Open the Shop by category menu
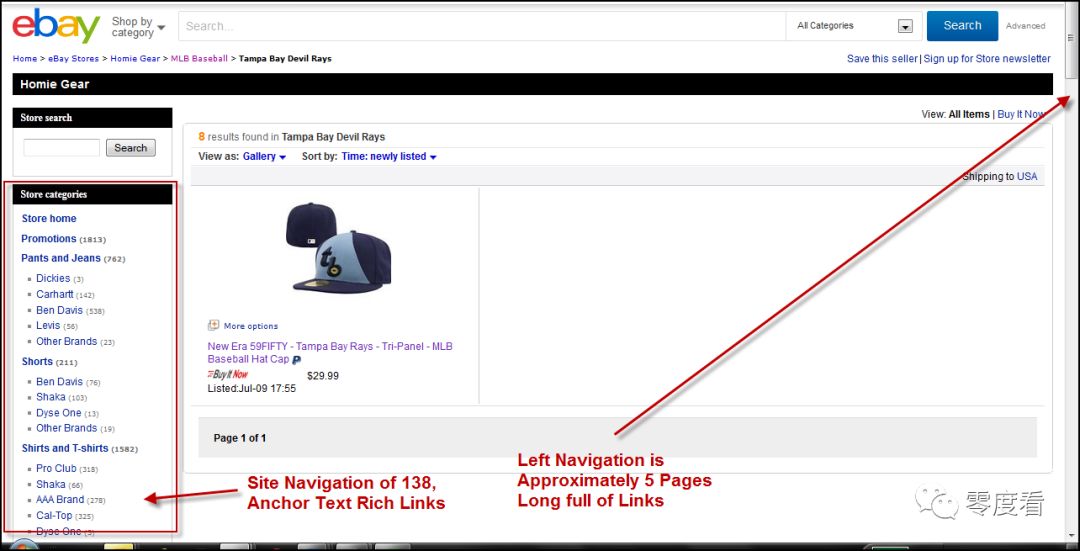This screenshot has height=551, width=1080. coord(138,27)
